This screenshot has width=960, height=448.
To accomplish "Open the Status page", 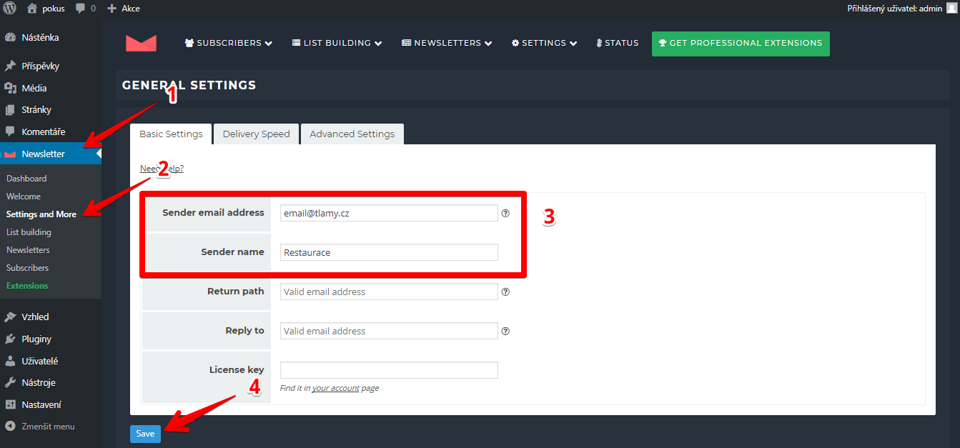I will point(617,43).
